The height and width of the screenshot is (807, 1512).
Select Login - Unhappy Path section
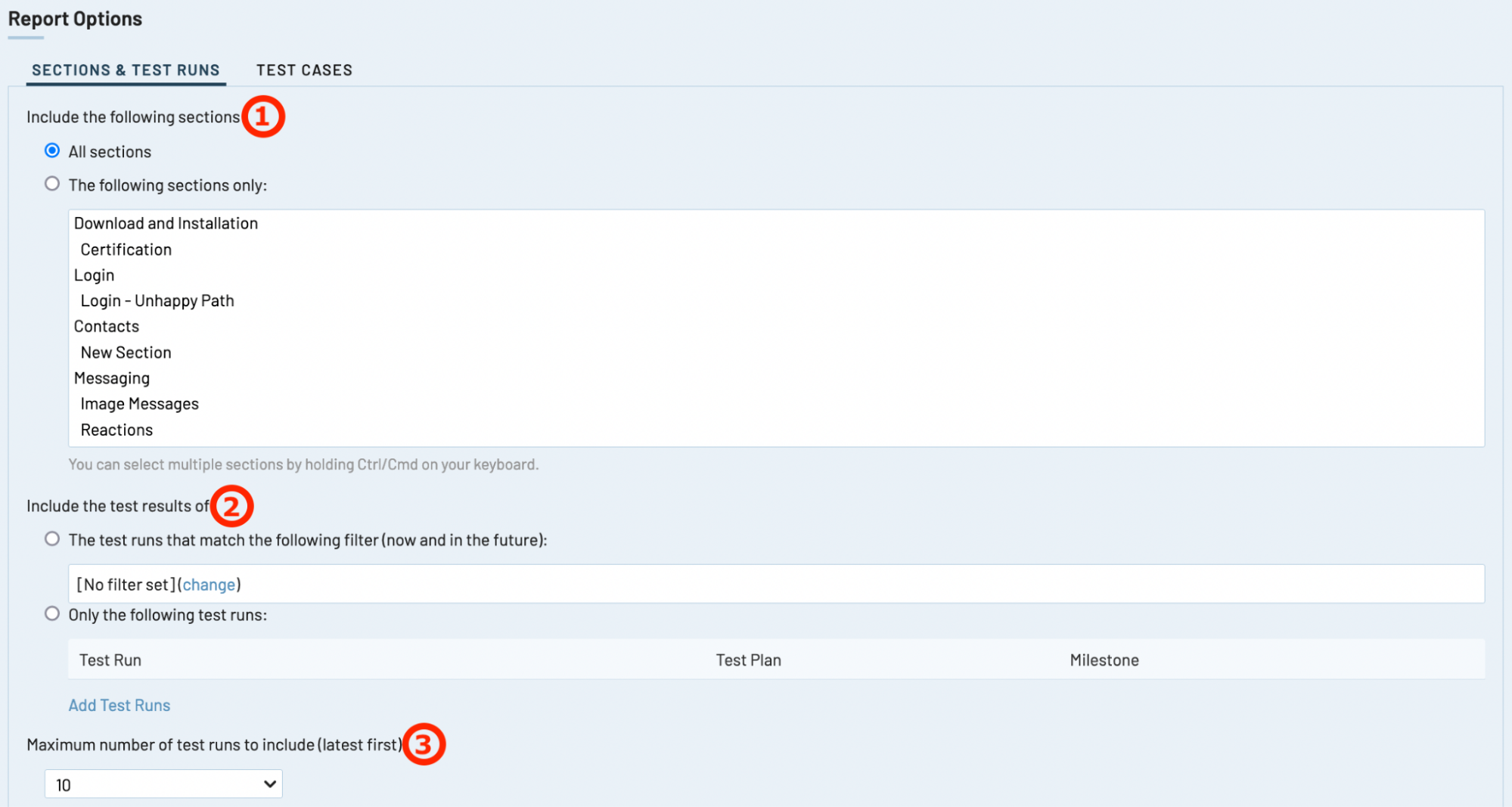[x=157, y=301]
